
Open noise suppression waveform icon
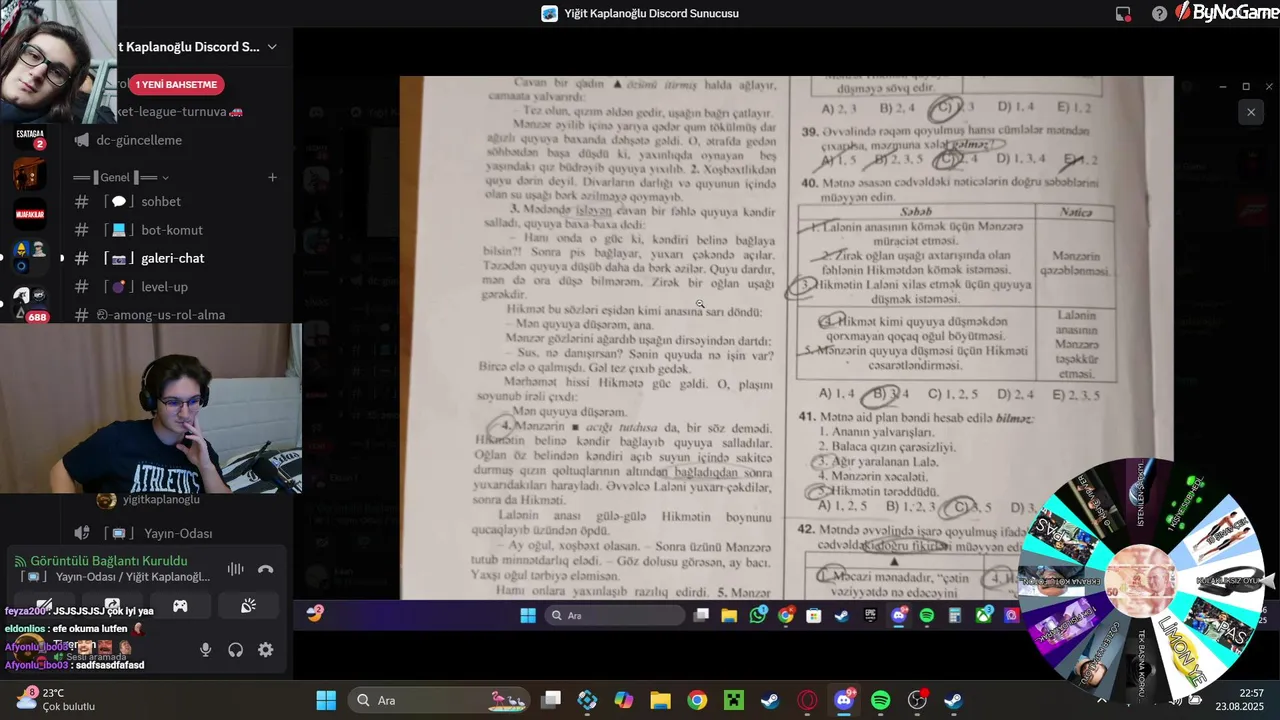(235, 569)
